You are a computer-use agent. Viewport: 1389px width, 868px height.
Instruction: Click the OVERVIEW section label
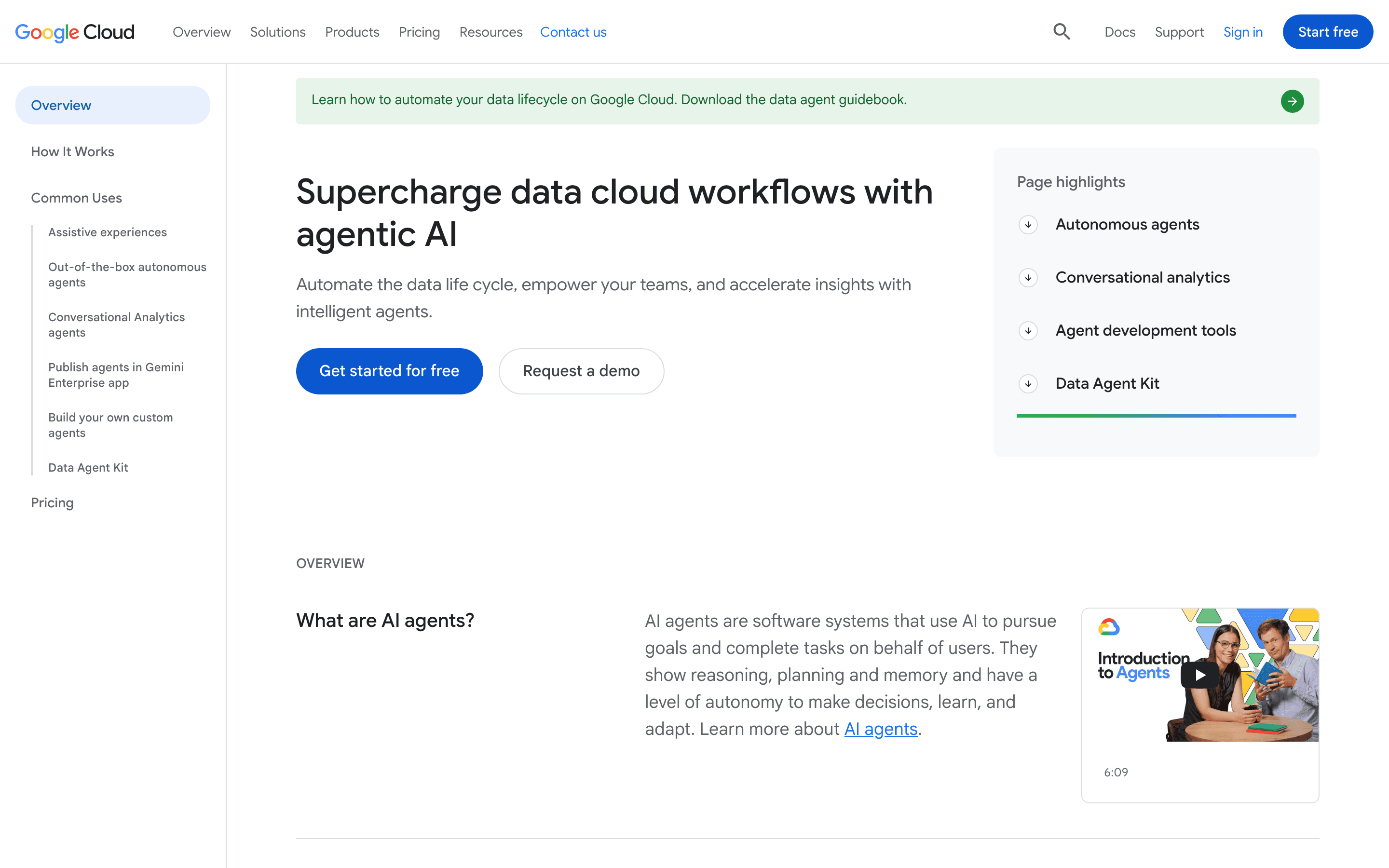pos(330,563)
